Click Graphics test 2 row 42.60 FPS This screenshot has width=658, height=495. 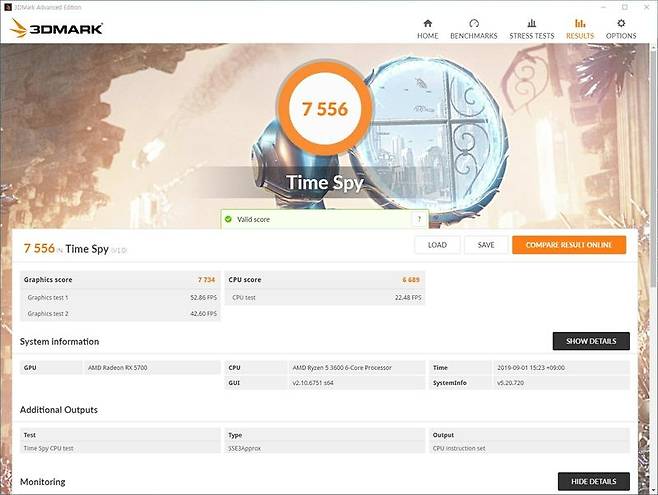(120, 313)
